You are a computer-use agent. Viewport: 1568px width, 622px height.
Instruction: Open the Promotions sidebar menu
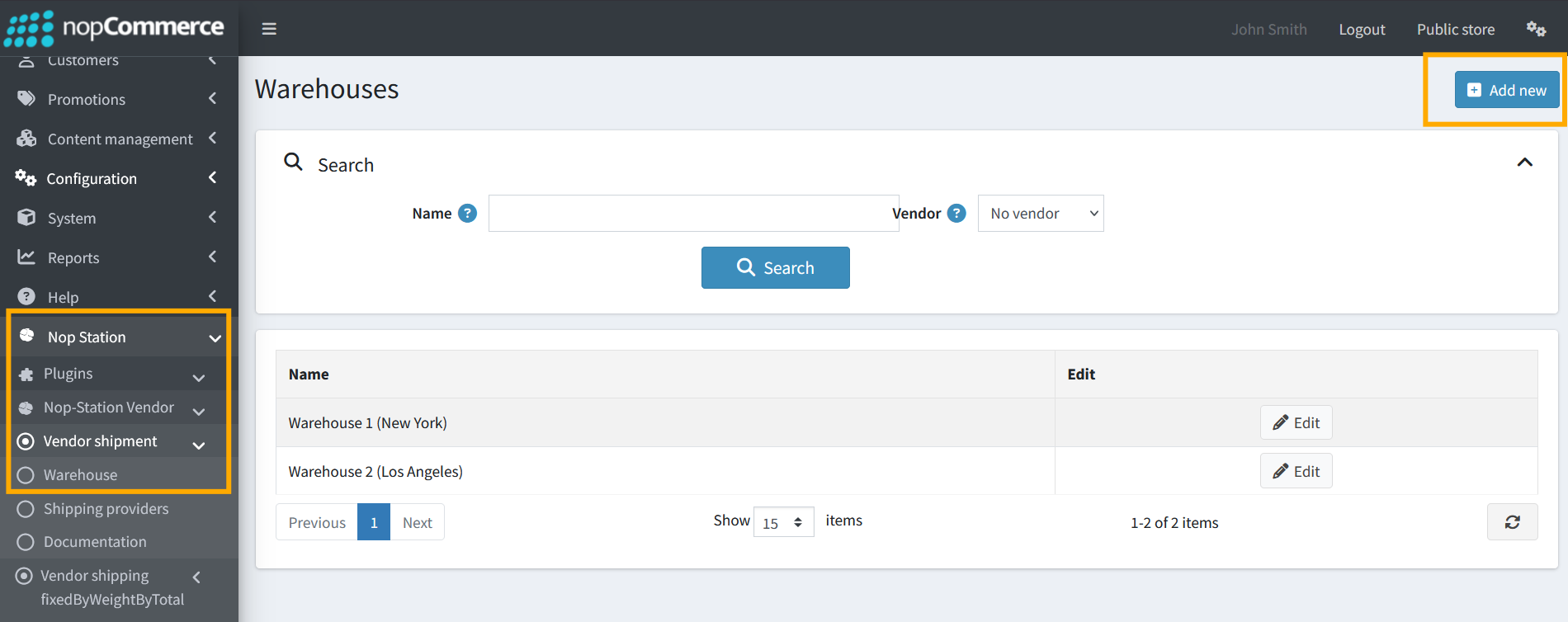(119, 99)
